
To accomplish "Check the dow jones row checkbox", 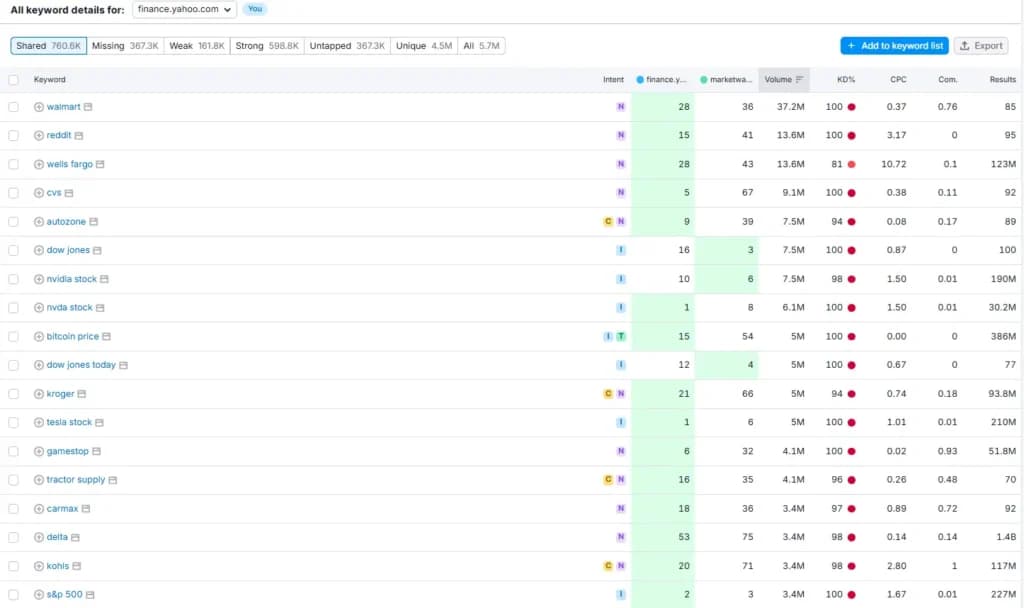I will click(14, 250).
